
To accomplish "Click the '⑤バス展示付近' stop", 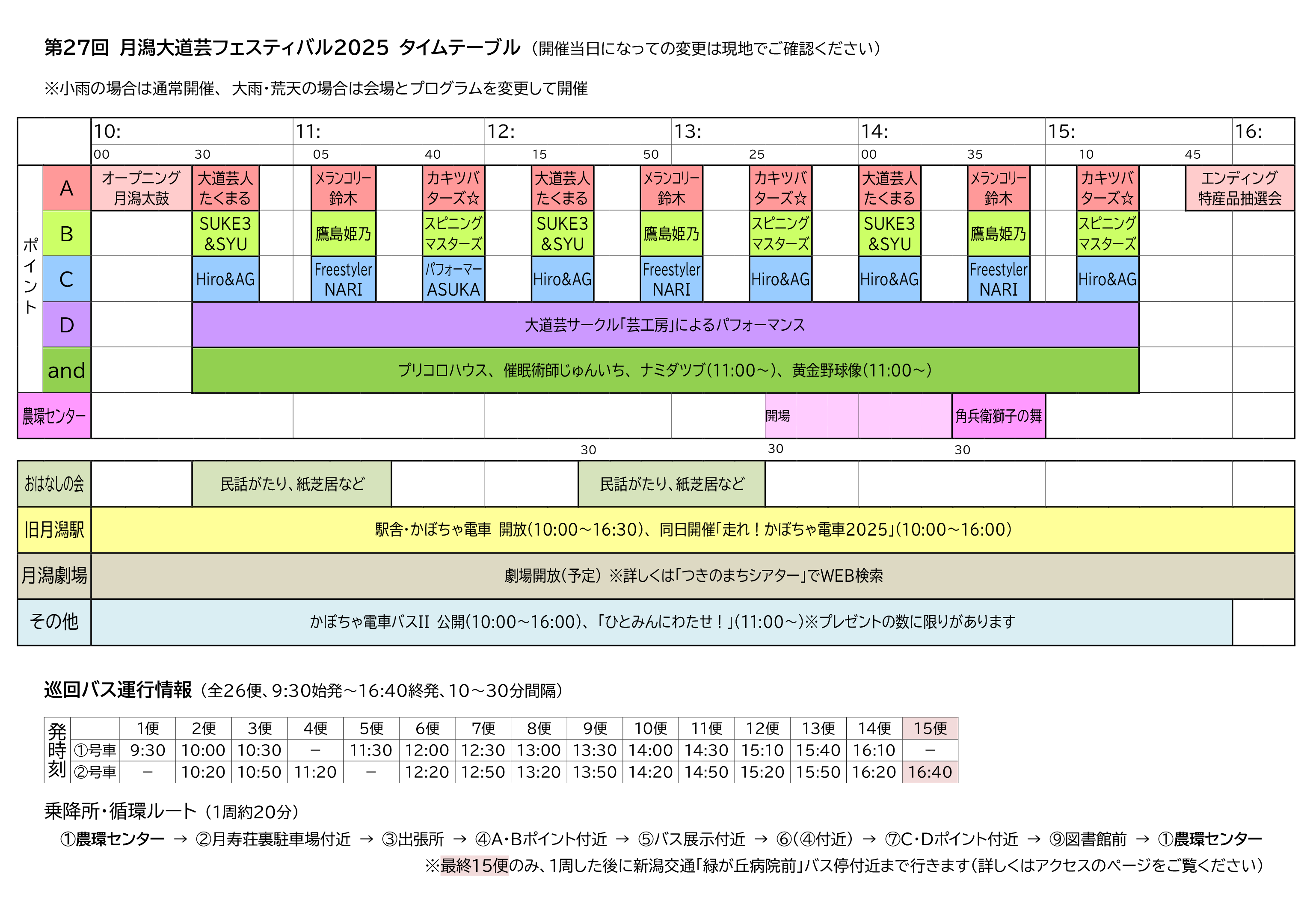I will pos(692,839).
